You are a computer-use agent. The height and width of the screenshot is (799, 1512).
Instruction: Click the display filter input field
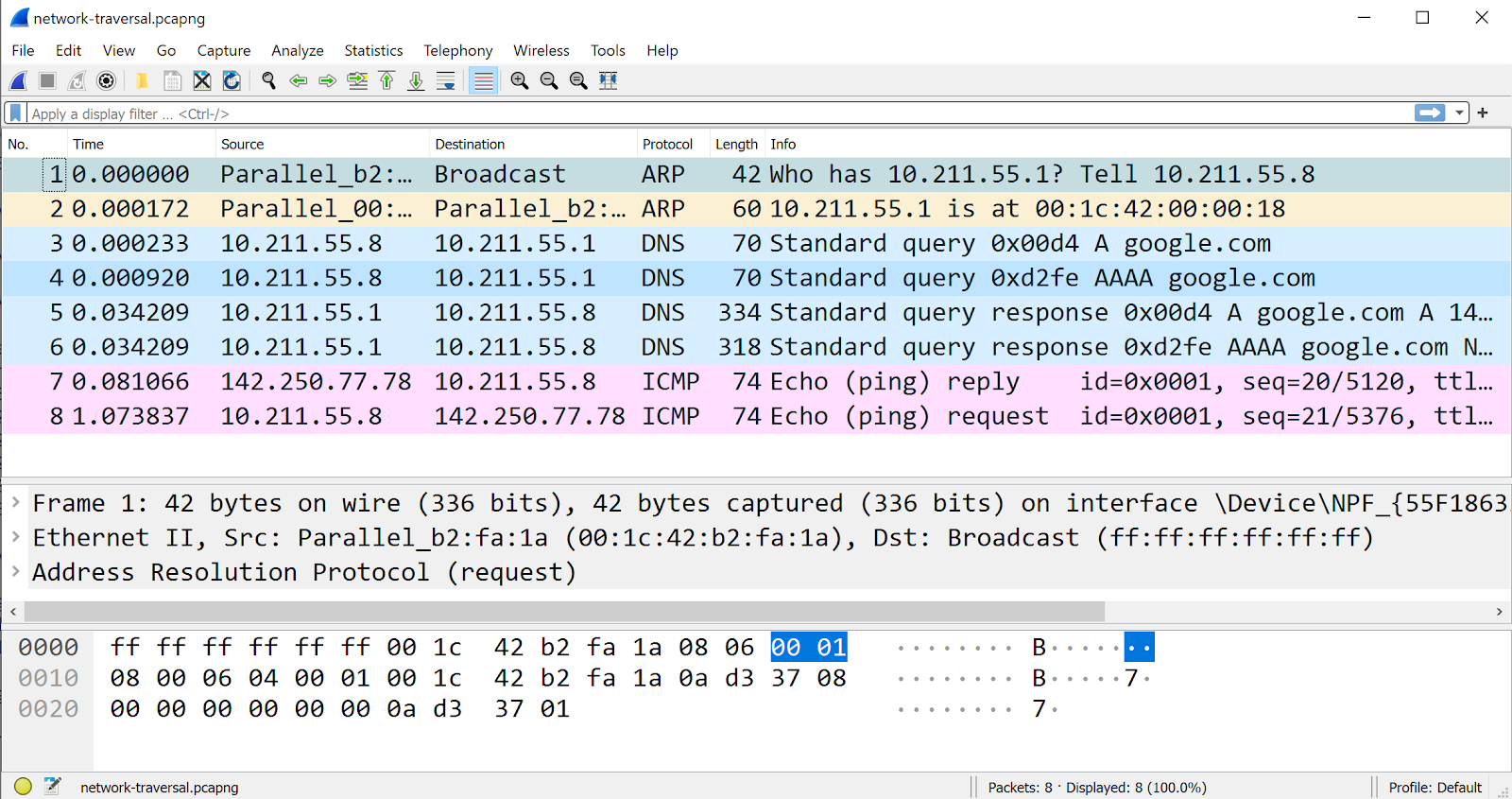coord(718,113)
